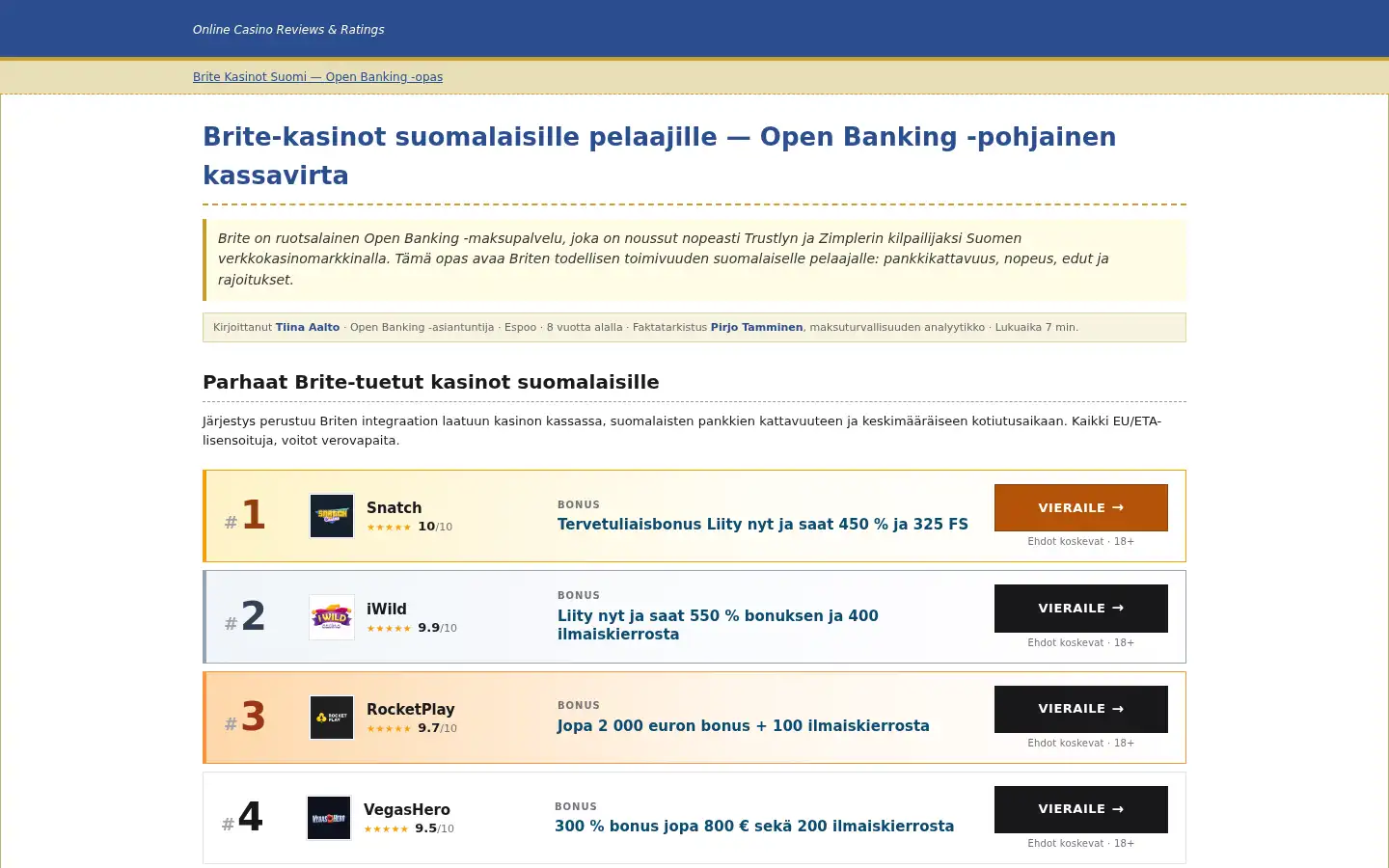Go to VegasHero via VIERAILE button
This screenshot has width=1389, height=868.
click(1081, 809)
